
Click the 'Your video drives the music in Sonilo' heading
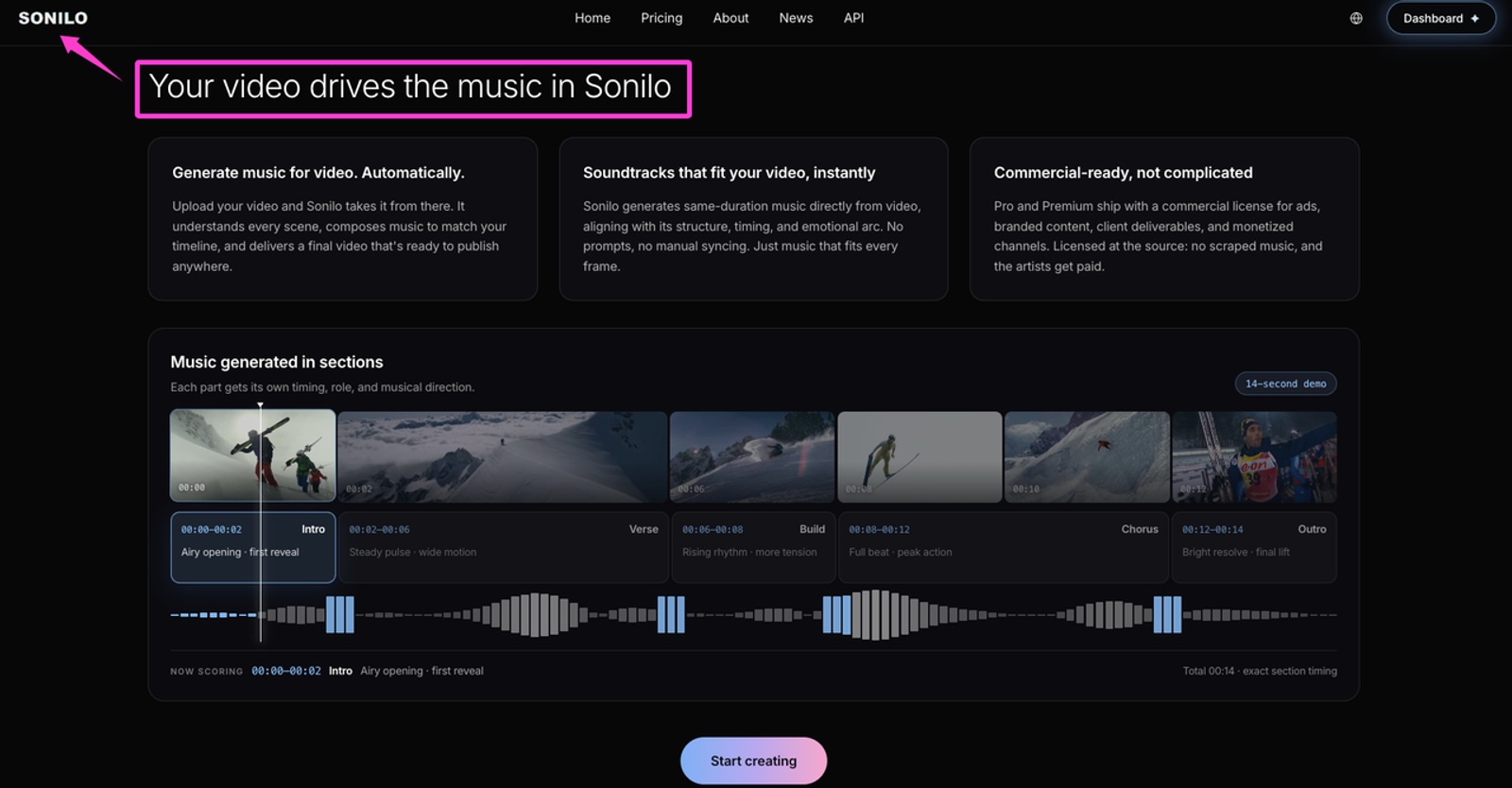point(410,87)
